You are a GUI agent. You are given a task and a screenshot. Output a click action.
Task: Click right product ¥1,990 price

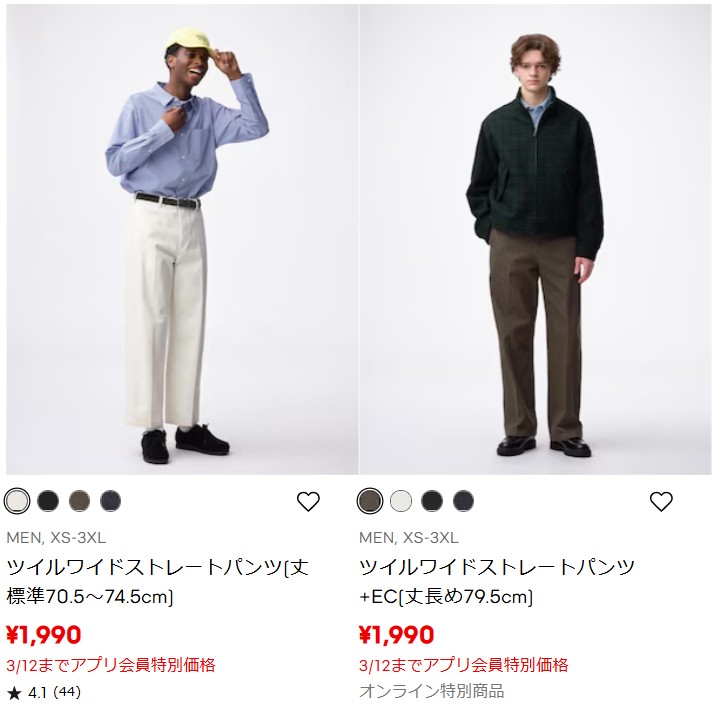396,635
